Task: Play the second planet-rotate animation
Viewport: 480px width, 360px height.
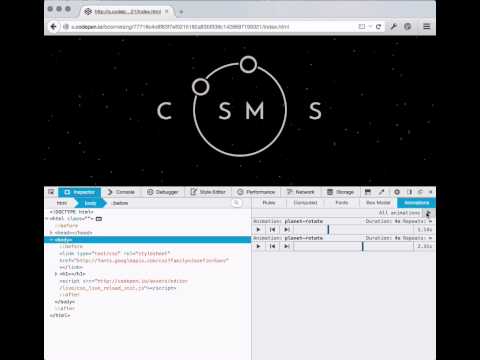Action: pos(258,246)
